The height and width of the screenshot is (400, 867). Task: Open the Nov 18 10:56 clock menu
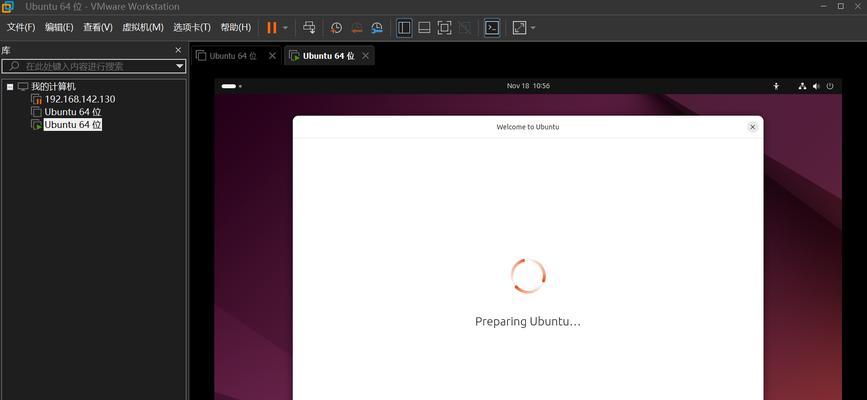[x=528, y=86]
